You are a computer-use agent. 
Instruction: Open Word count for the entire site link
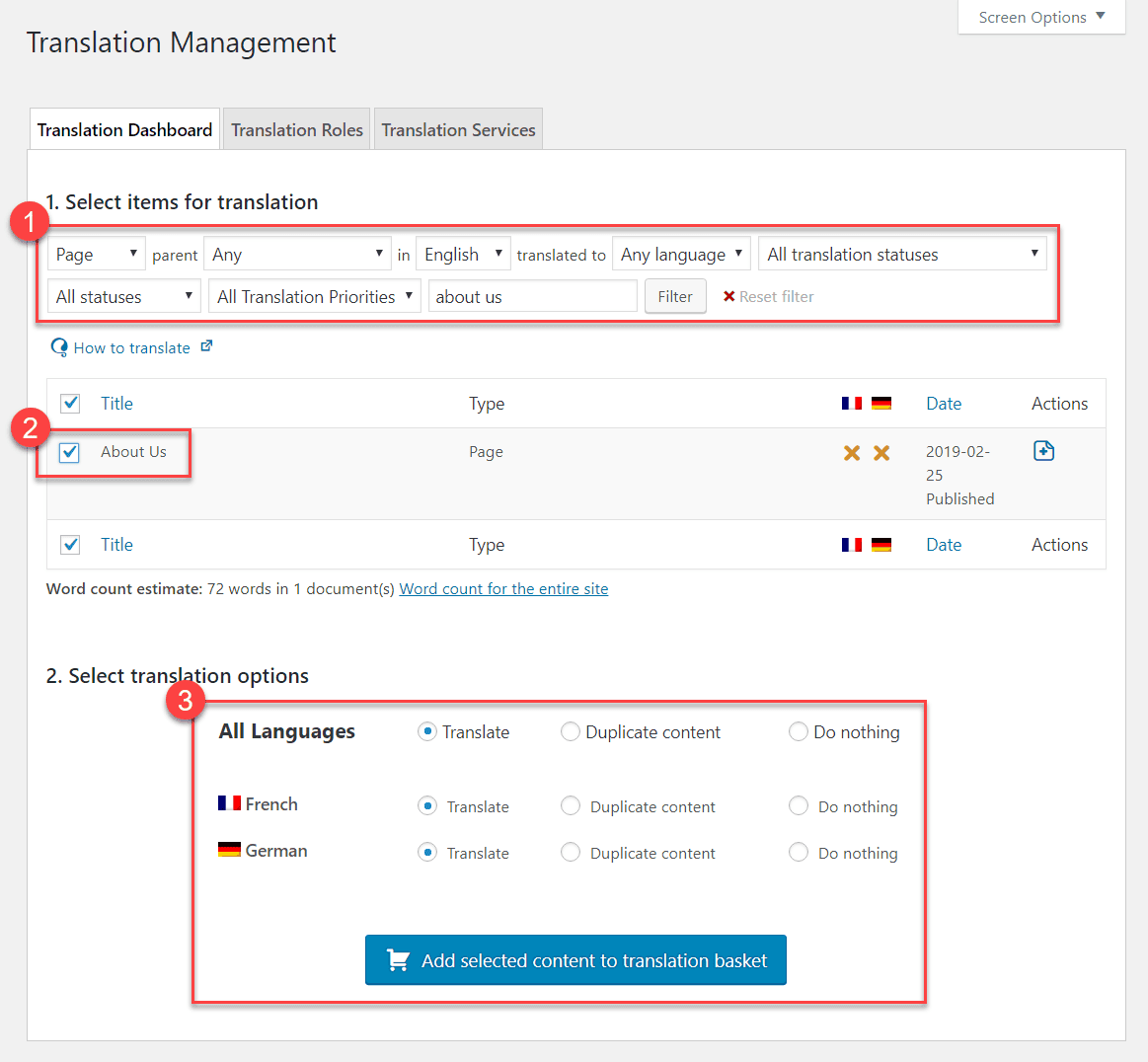[x=503, y=589]
